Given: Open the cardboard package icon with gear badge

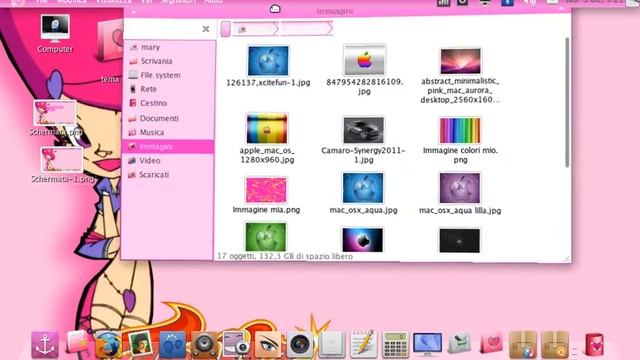Looking at the screenshot, I should click(x=555, y=345).
